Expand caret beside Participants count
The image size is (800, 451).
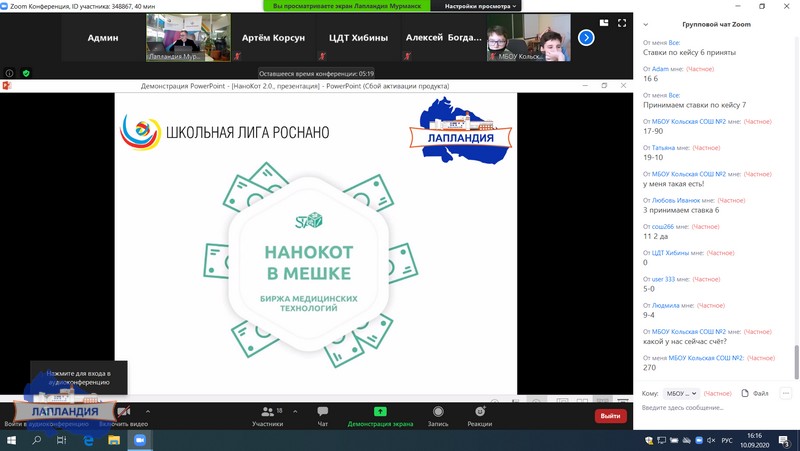[x=295, y=411]
